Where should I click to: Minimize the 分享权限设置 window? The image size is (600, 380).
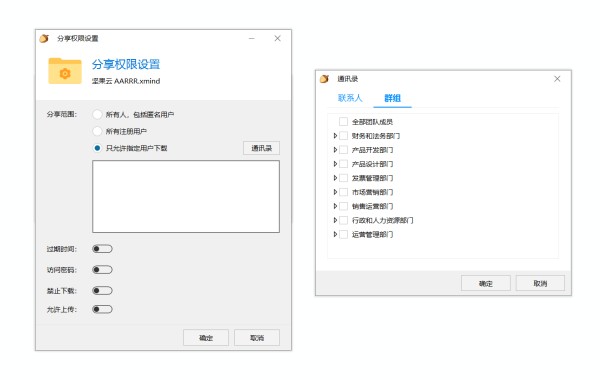251,38
